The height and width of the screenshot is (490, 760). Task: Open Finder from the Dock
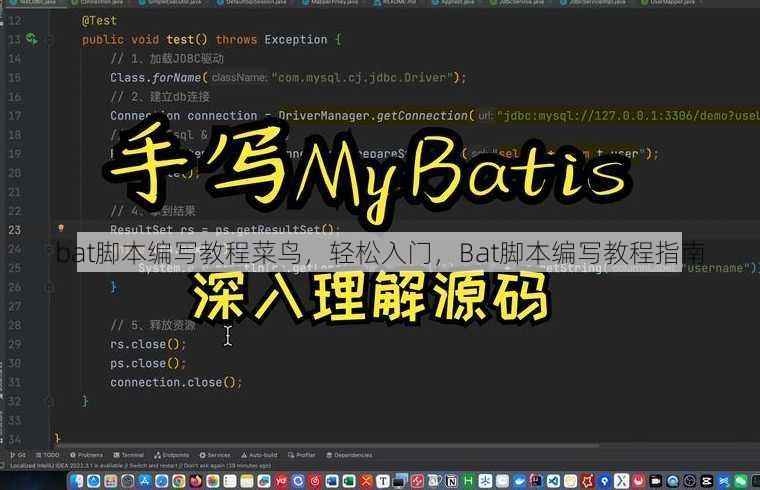tap(77, 481)
